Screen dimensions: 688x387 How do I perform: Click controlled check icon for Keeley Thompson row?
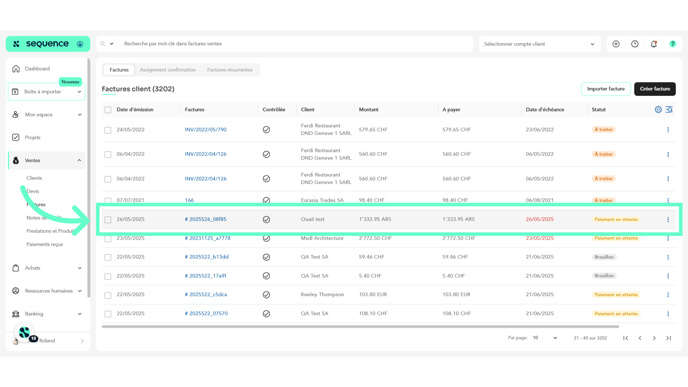point(266,295)
